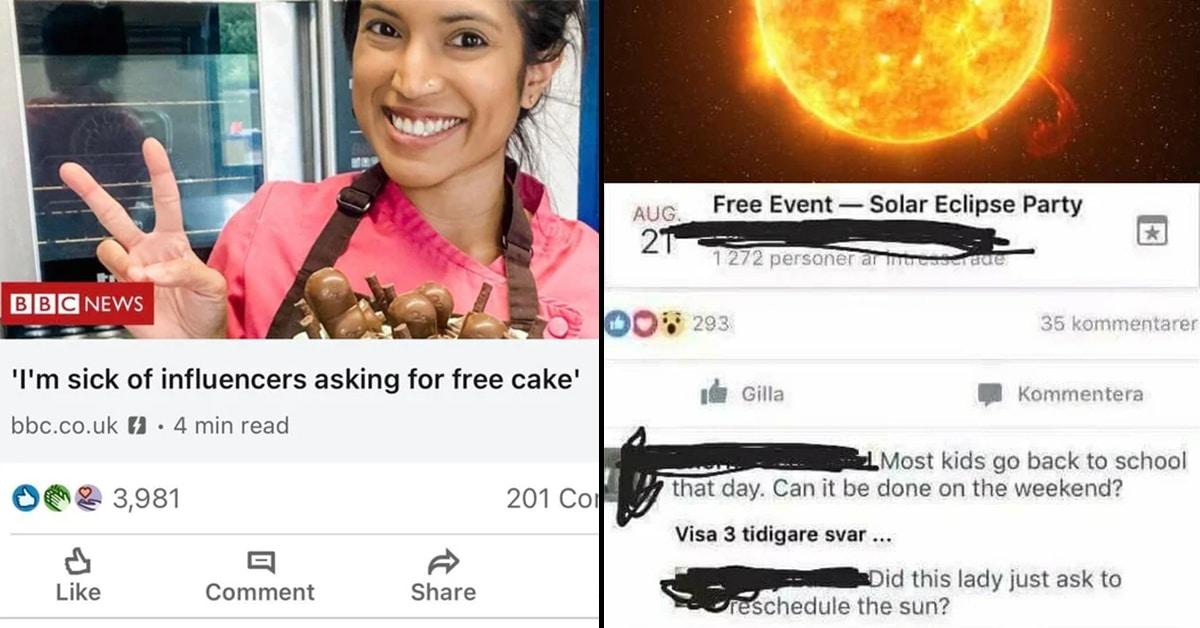Click the Facebook wow reaction emoji

[672, 324]
